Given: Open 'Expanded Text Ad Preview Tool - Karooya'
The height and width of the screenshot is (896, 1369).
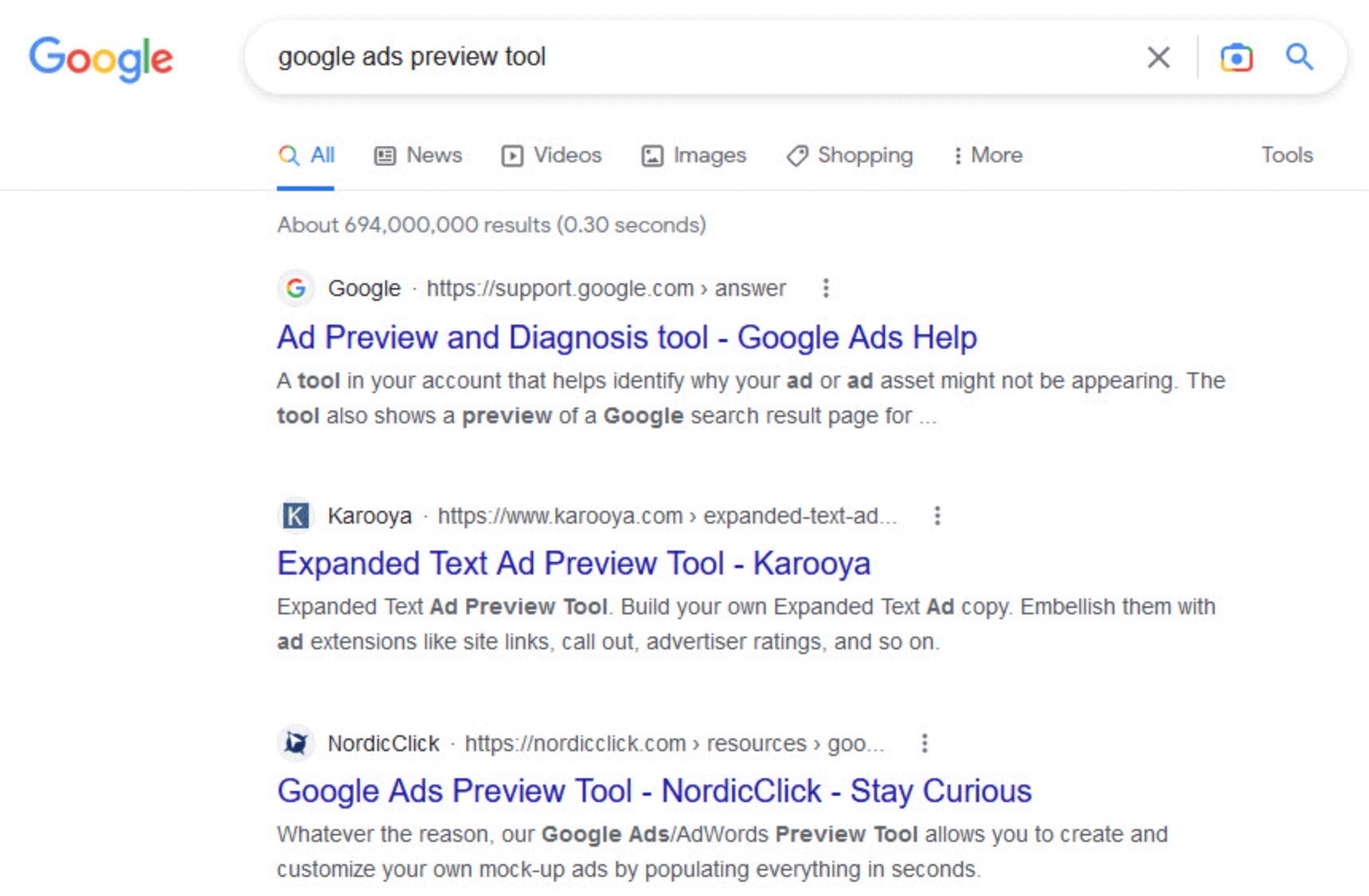Looking at the screenshot, I should 573,563.
